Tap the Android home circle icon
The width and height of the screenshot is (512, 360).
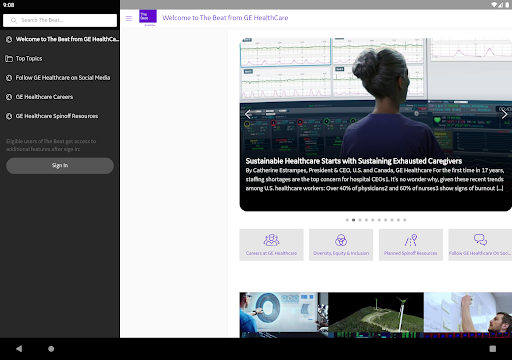(x=51, y=349)
